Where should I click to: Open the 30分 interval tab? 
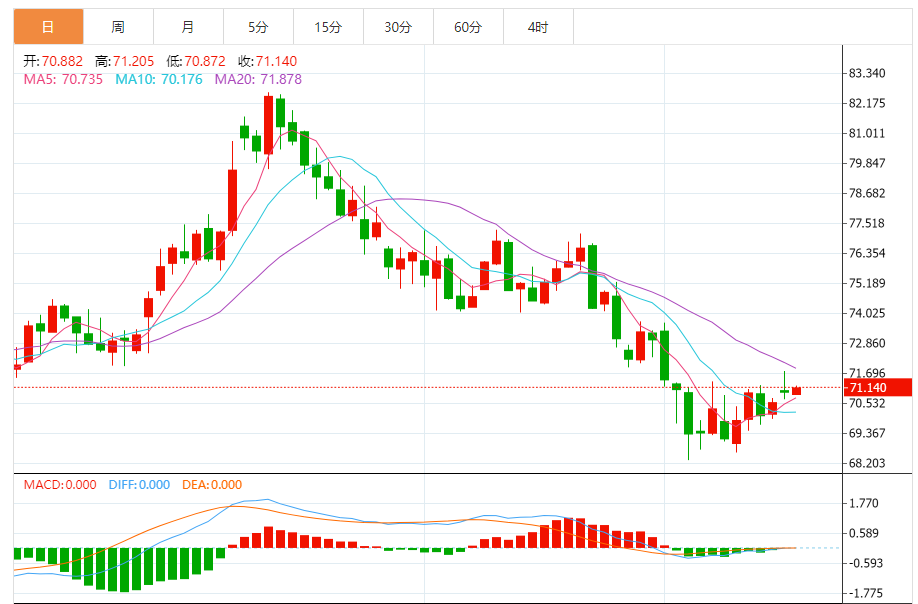398,27
